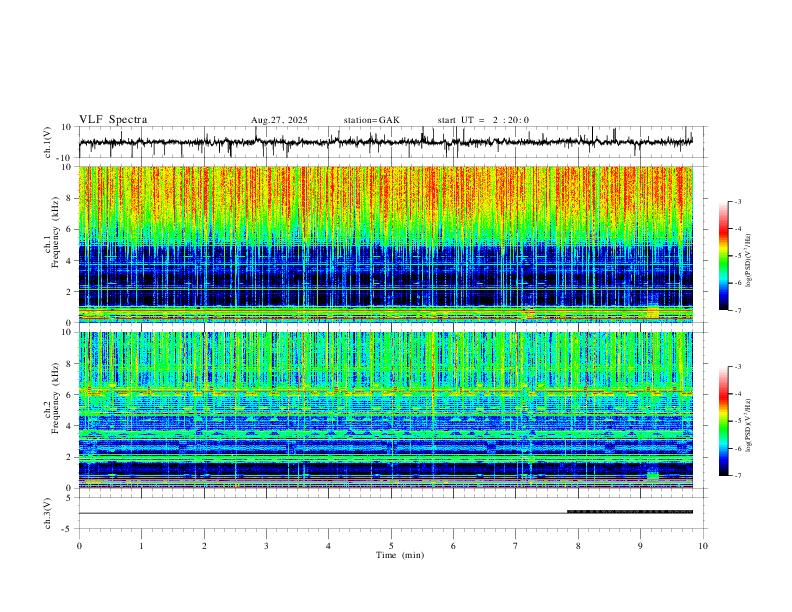Select the "ch.1 Frequency (kHz)" axis label
This screenshot has width=792, height=612.
click(x=52, y=232)
